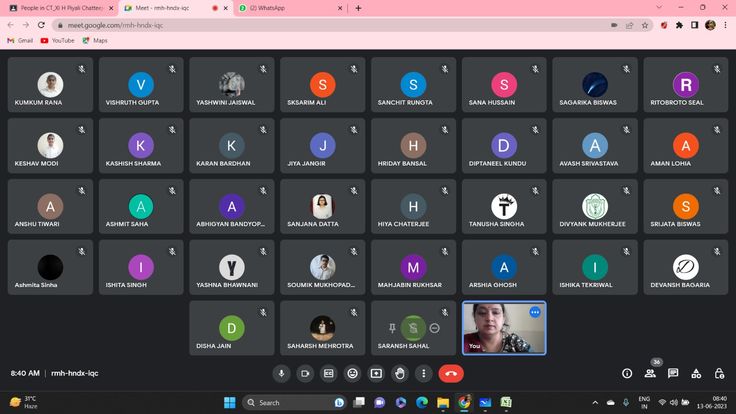
Task: Open host controls lock icon
Action: [x=719, y=373]
